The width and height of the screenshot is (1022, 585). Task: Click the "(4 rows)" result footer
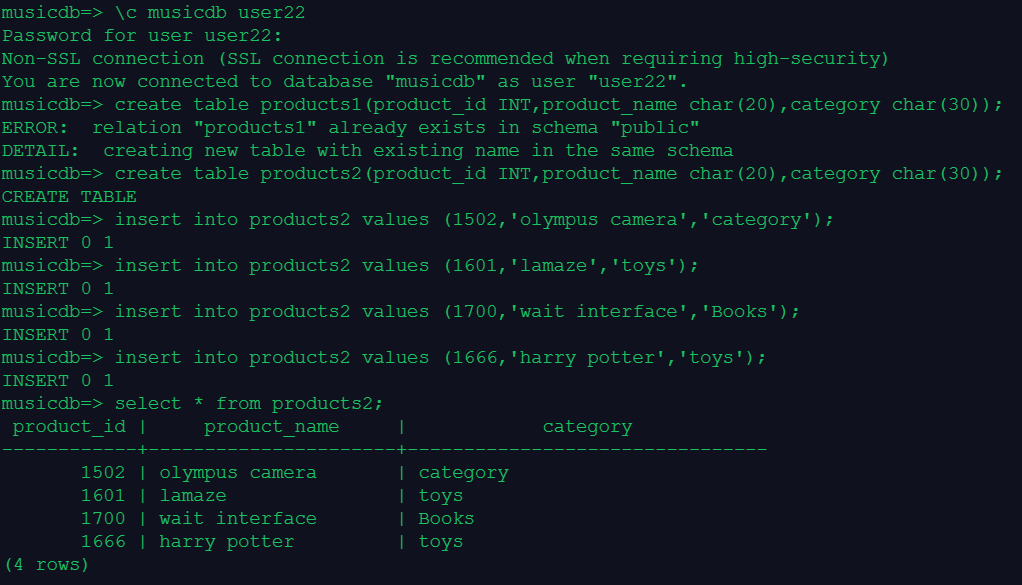46,564
